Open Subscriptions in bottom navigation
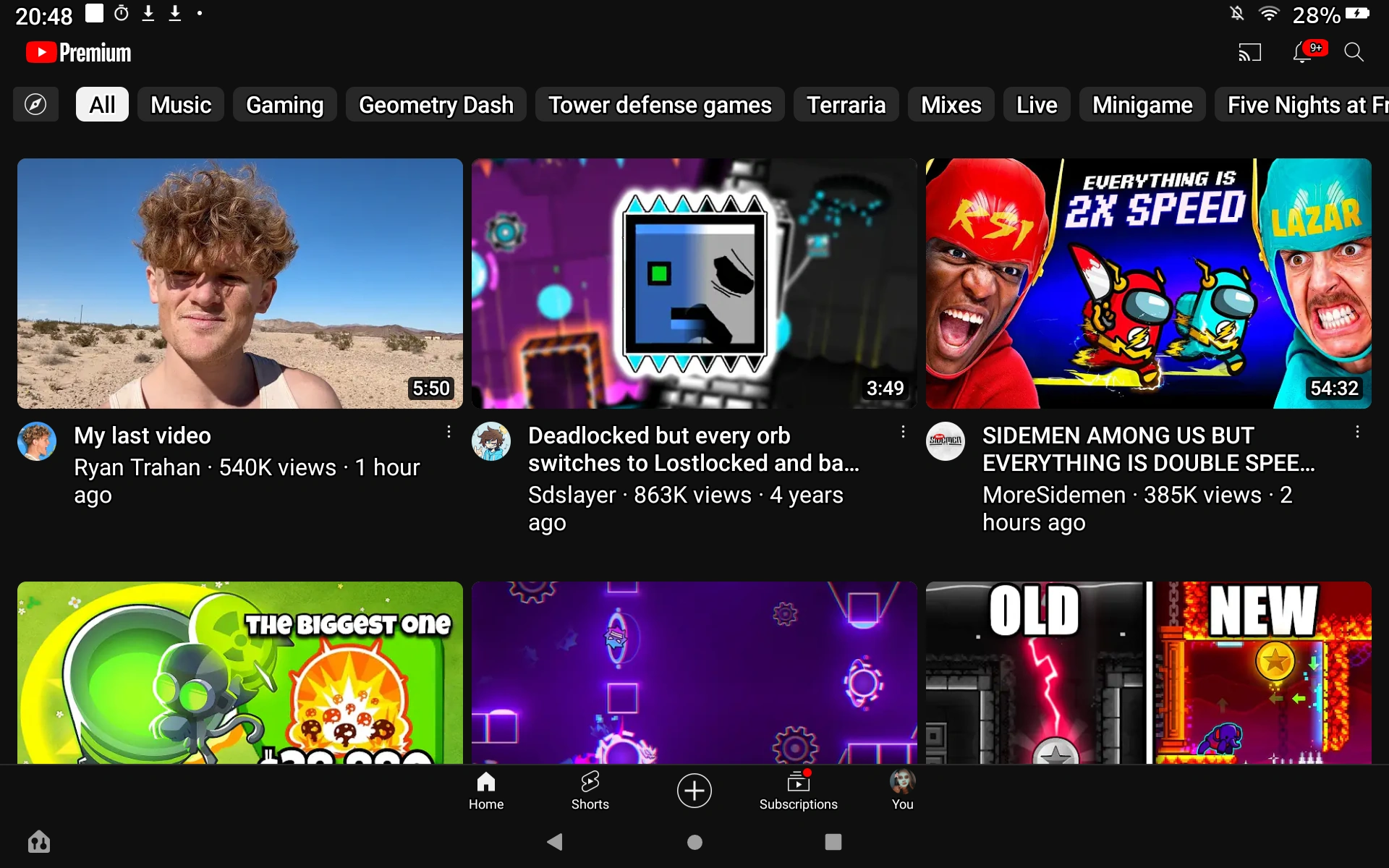This screenshot has width=1389, height=868. tap(798, 790)
